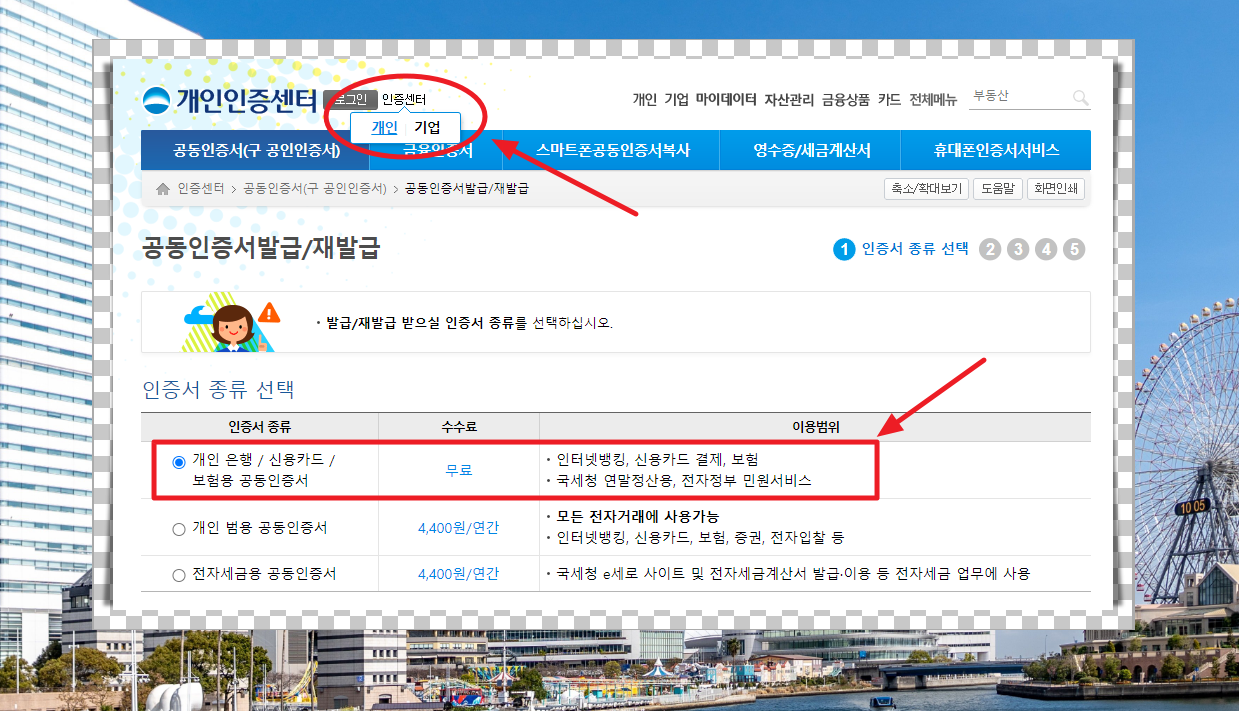Click the home icon in breadcrumb
Image resolution: width=1239 pixels, height=711 pixels.
point(163,188)
